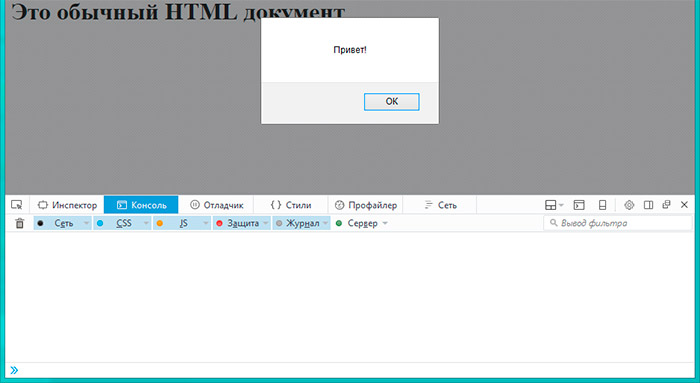Viewport: 700px width, 383px height.
Task: Close the developer tools panel
Action: (x=684, y=204)
